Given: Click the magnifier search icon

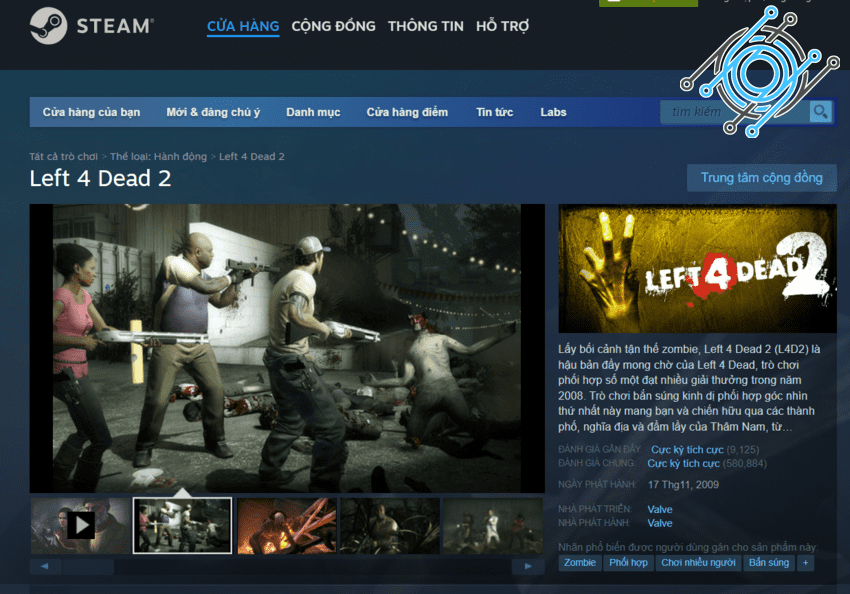Looking at the screenshot, I should 820,112.
